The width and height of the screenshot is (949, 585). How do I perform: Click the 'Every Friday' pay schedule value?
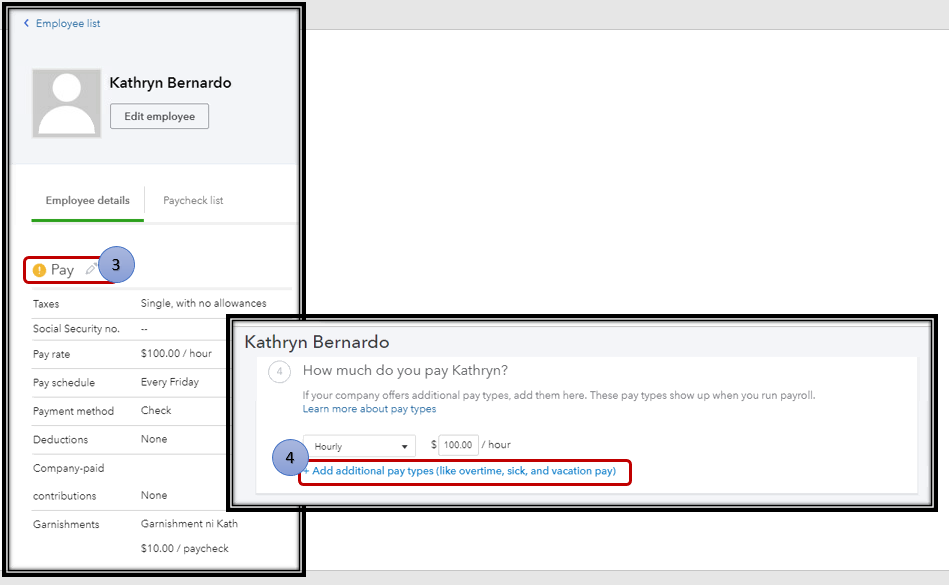tap(169, 382)
